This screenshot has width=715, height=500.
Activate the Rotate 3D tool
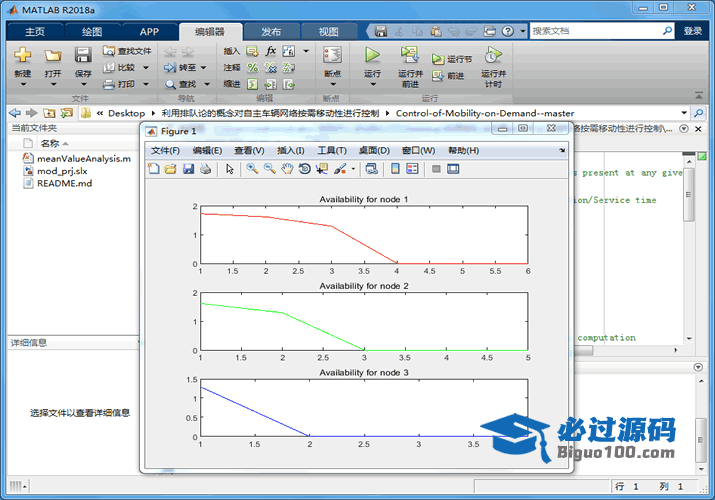304,169
